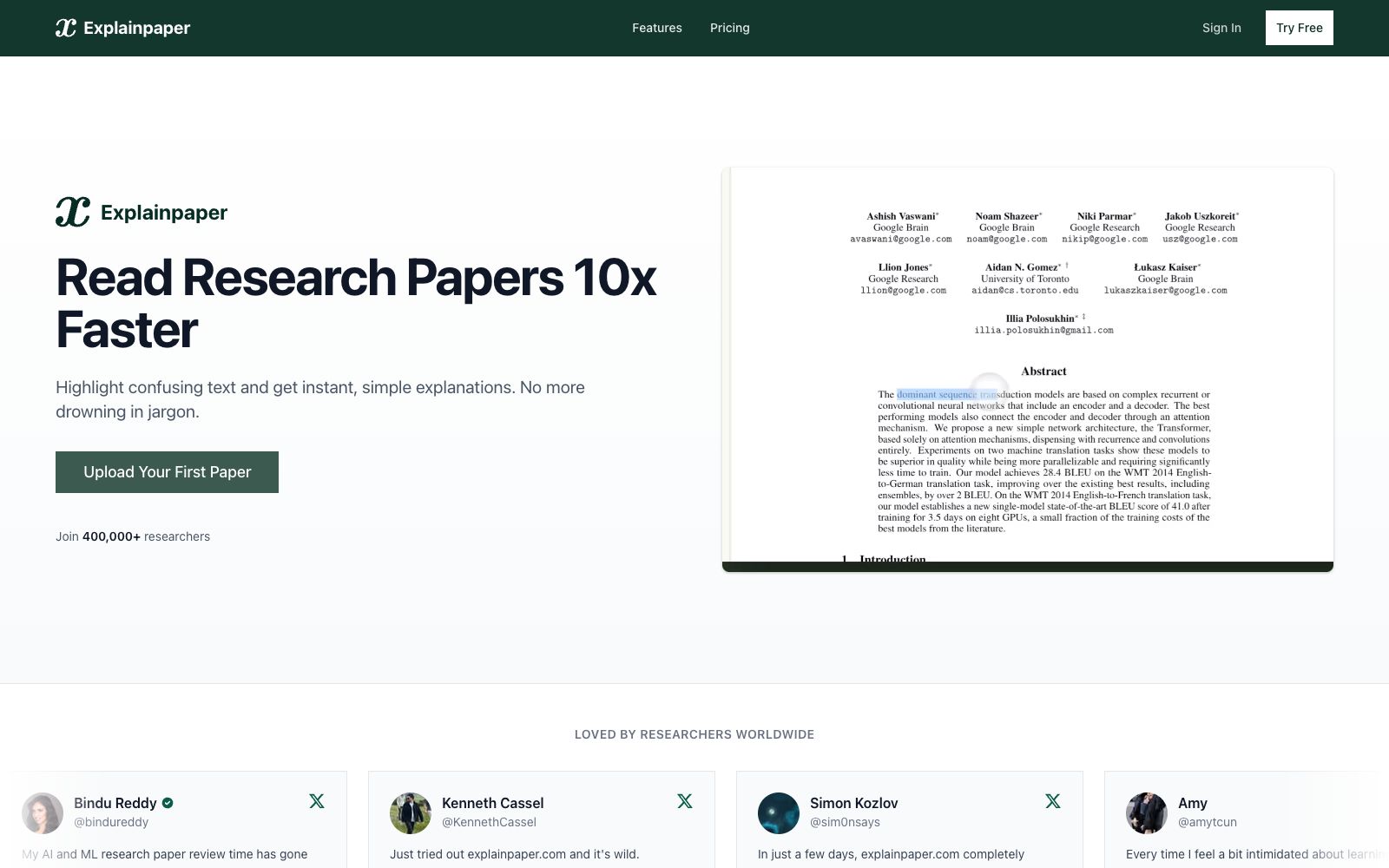Click the name Bindu Reddy
This screenshot has height=868, width=1389.
(x=115, y=803)
